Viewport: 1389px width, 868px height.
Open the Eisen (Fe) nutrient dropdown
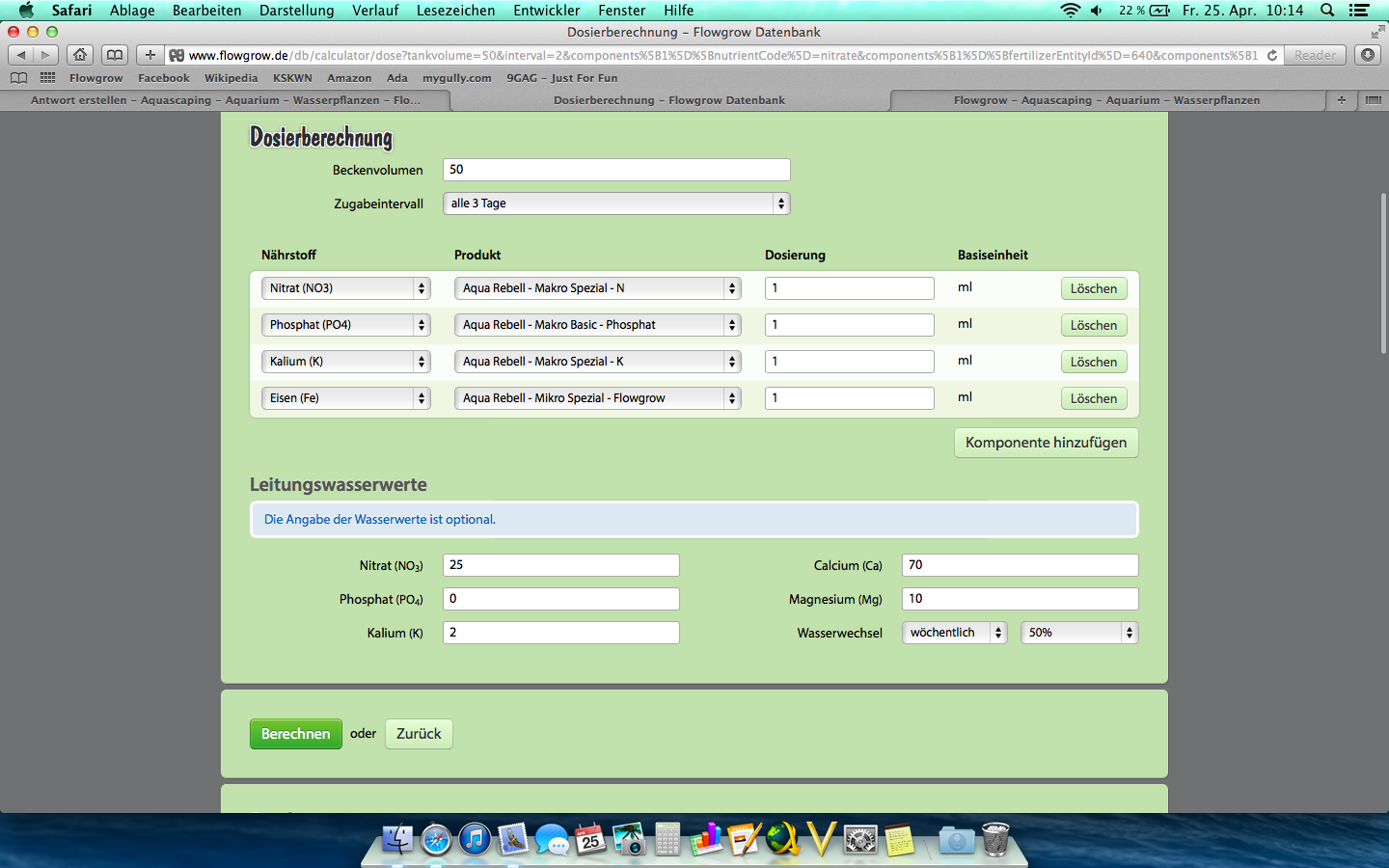click(345, 398)
